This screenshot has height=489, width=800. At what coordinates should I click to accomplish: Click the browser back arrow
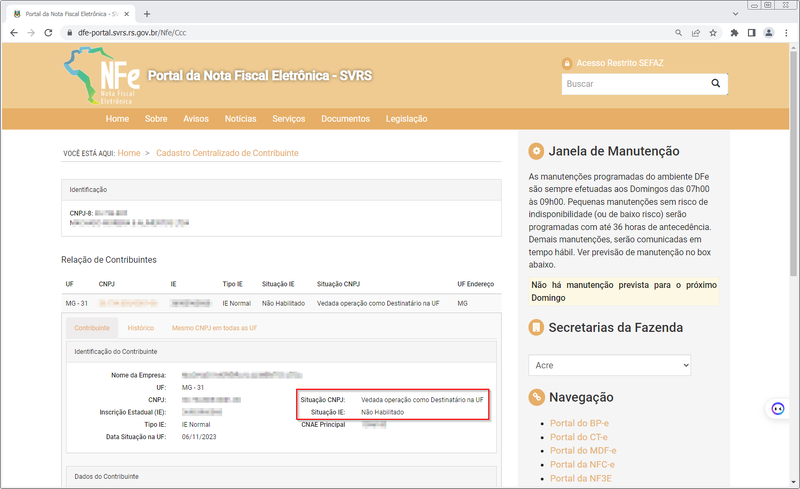pyautogui.click(x=14, y=33)
